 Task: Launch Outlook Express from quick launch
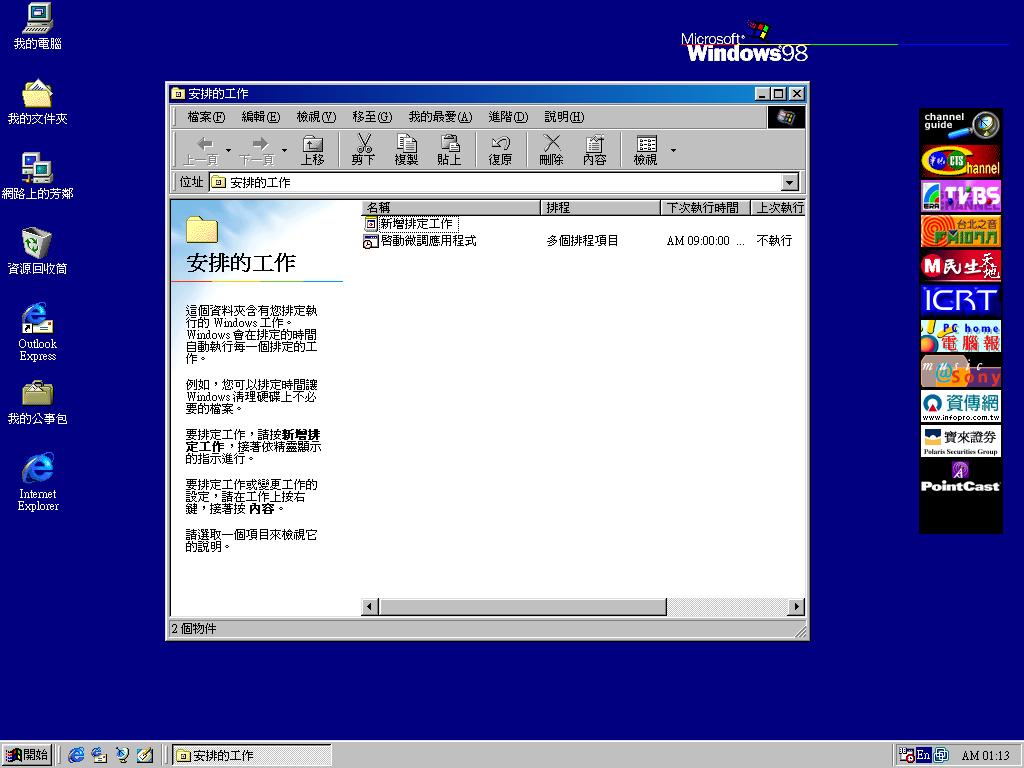[99, 755]
